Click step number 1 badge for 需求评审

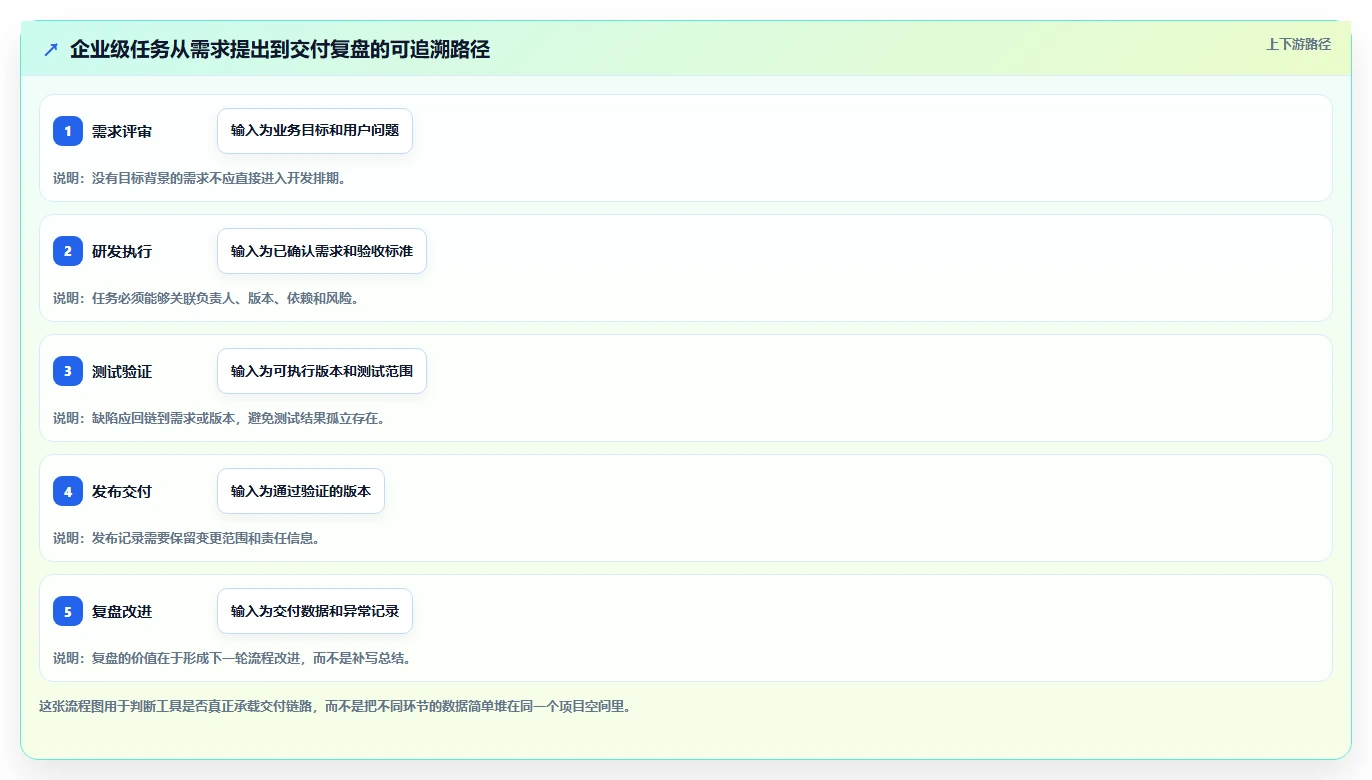click(68, 131)
